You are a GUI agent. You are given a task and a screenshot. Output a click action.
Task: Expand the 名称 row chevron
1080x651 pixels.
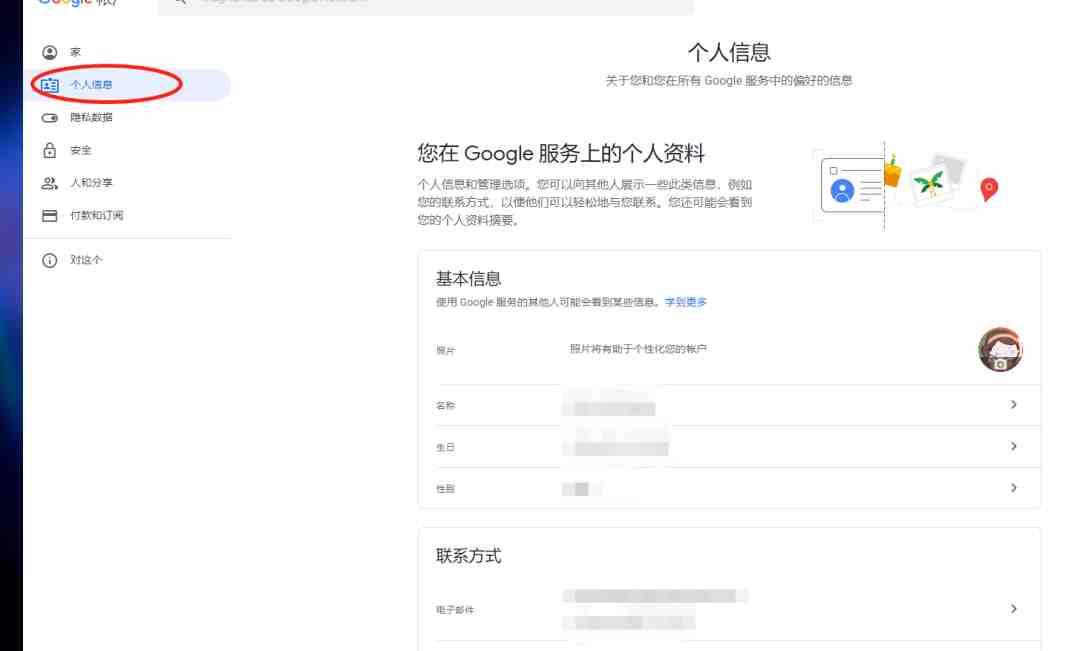pos(1013,404)
